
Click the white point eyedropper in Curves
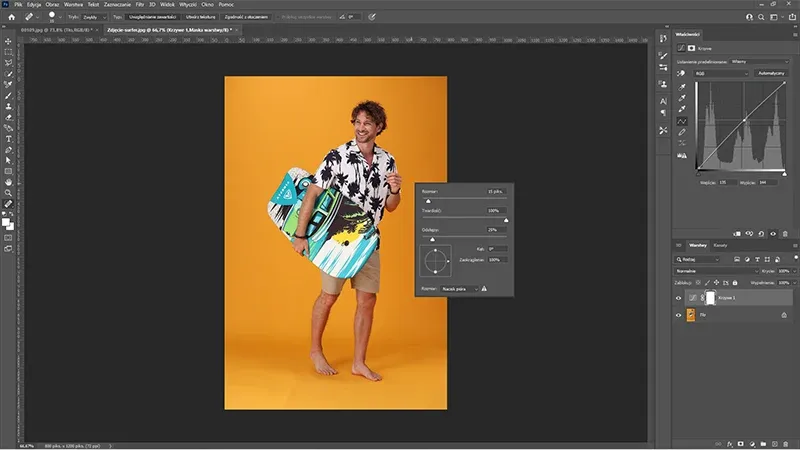(682, 109)
